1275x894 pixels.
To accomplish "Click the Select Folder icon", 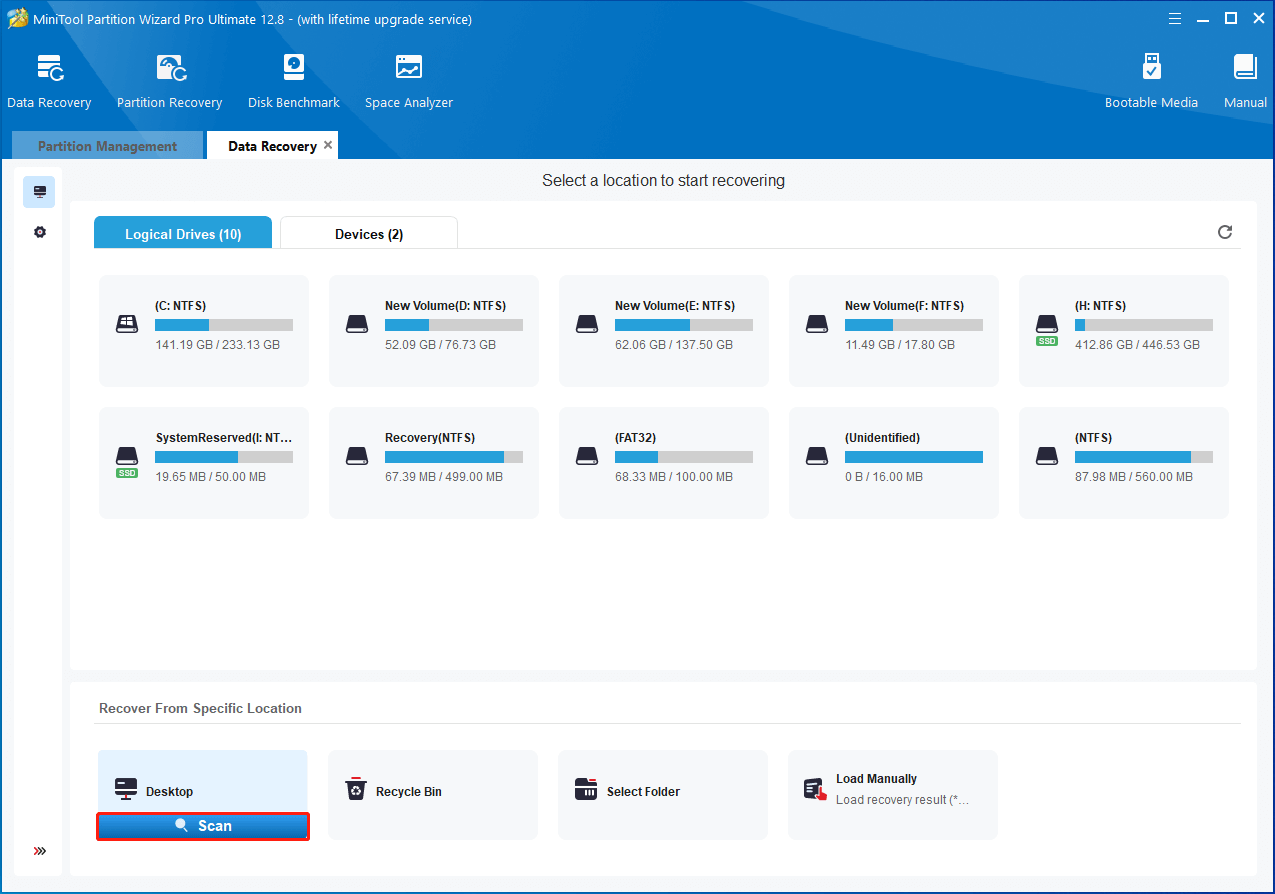I will click(x=586, y=790).
